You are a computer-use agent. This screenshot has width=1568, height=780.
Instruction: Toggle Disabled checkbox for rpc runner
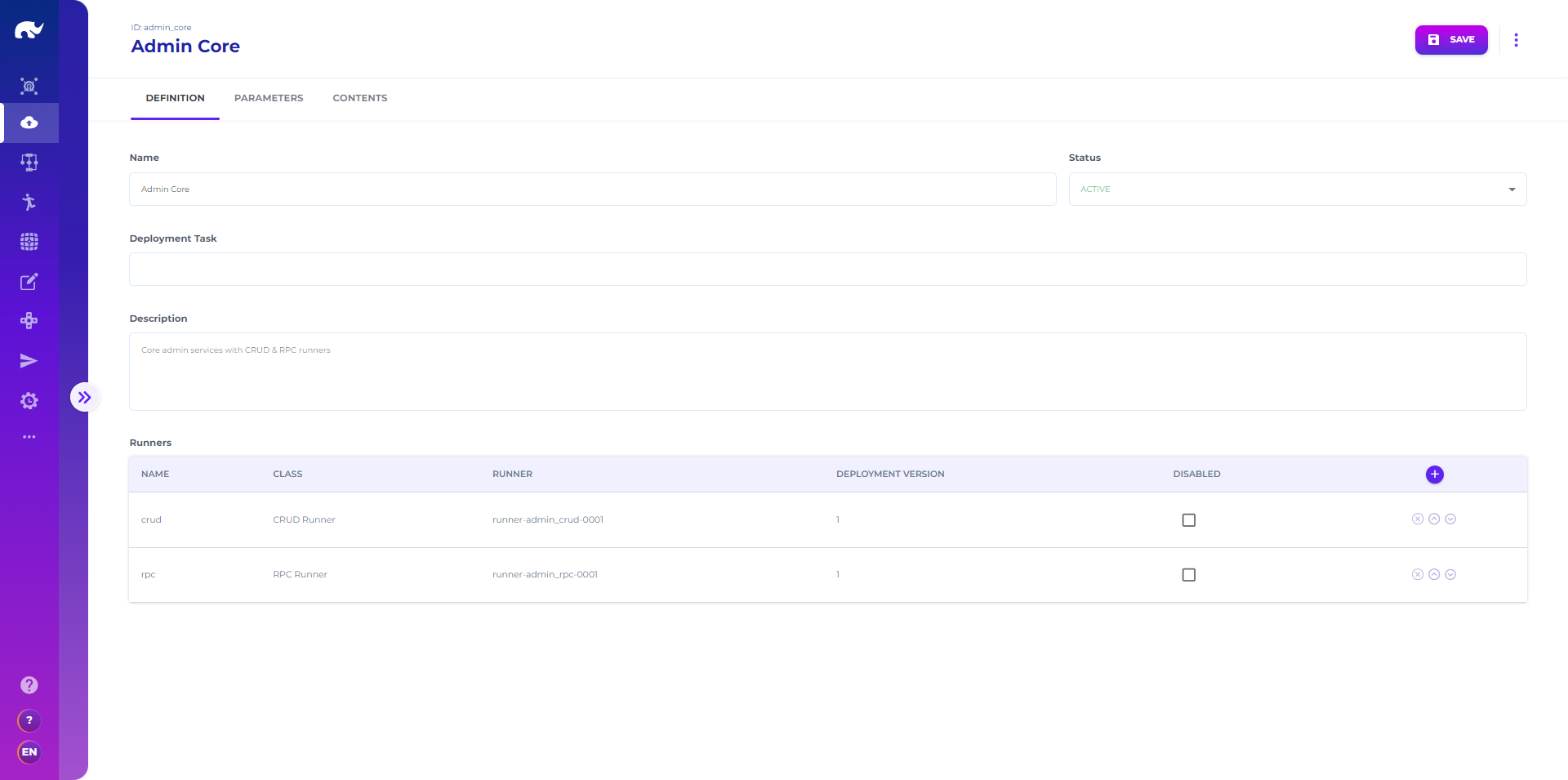[1188, 575]
